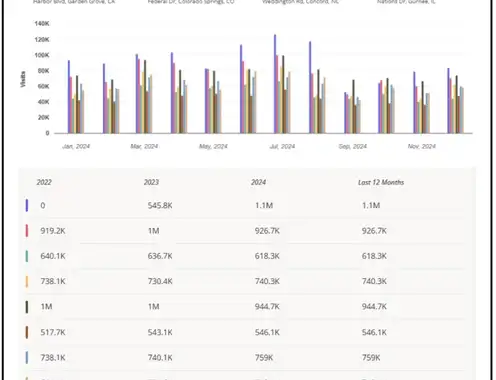Click 618.3K under the 2024 column
496x380 pixels.
pos(267,256)
